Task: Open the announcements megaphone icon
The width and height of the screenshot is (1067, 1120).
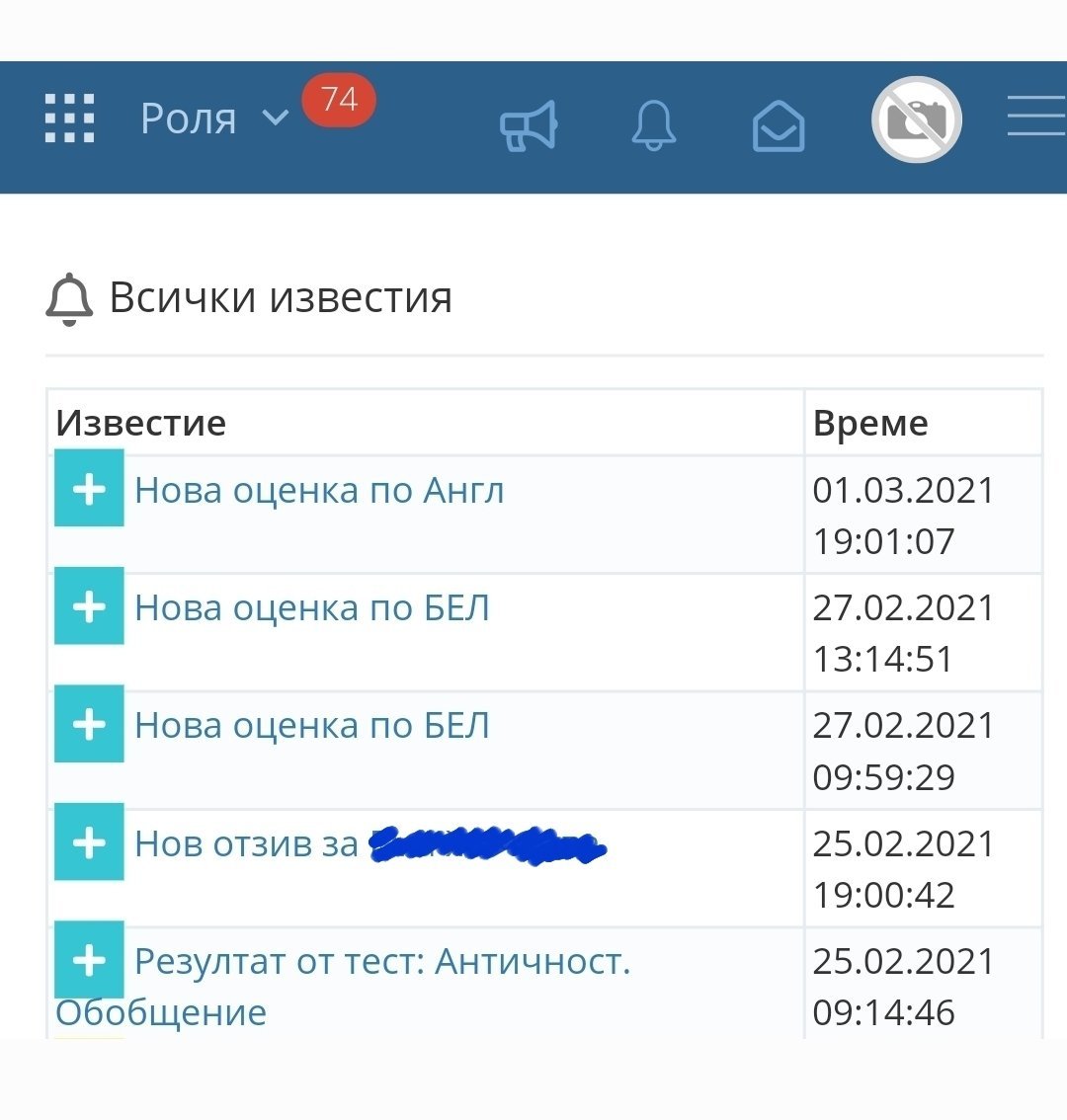Action: [529, 125]
